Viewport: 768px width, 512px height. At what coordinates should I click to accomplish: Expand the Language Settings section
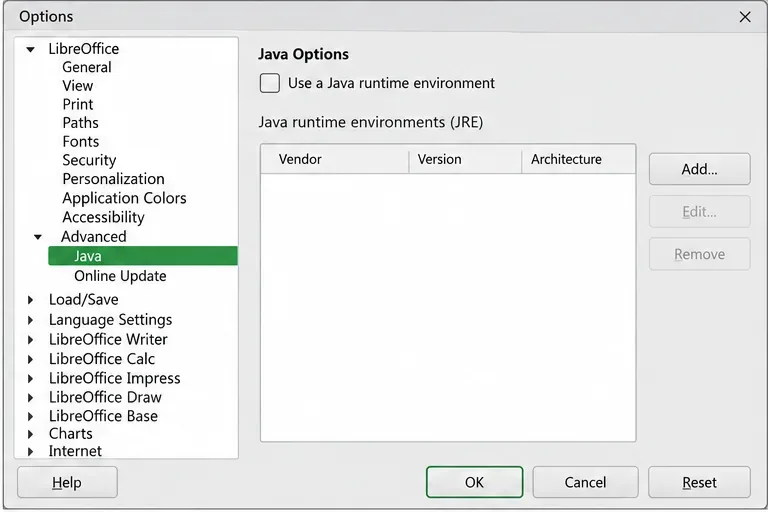click(30, 320)
